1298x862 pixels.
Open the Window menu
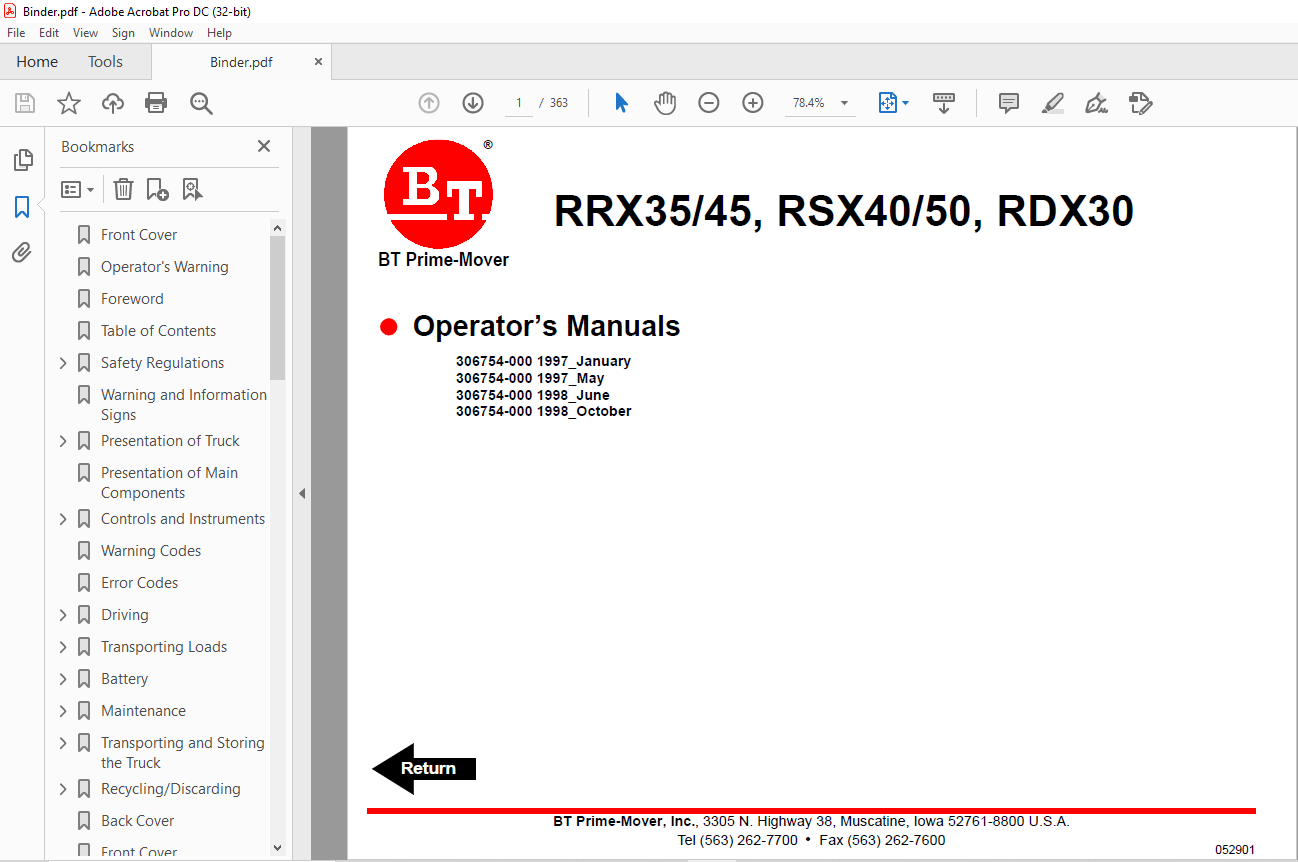click(171, 33)
